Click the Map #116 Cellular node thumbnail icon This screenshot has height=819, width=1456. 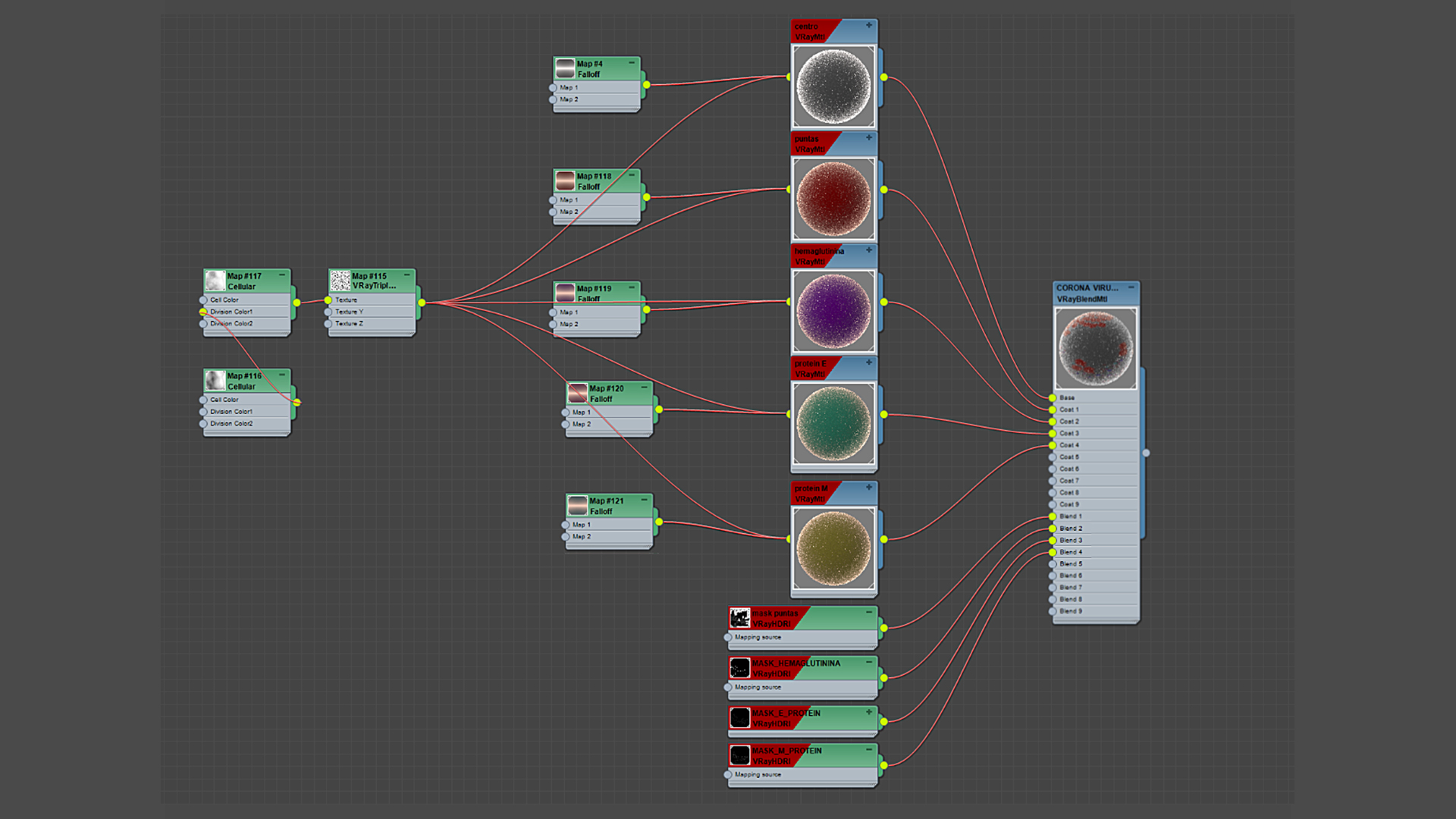pyautogui.click(x=215, y=381)
